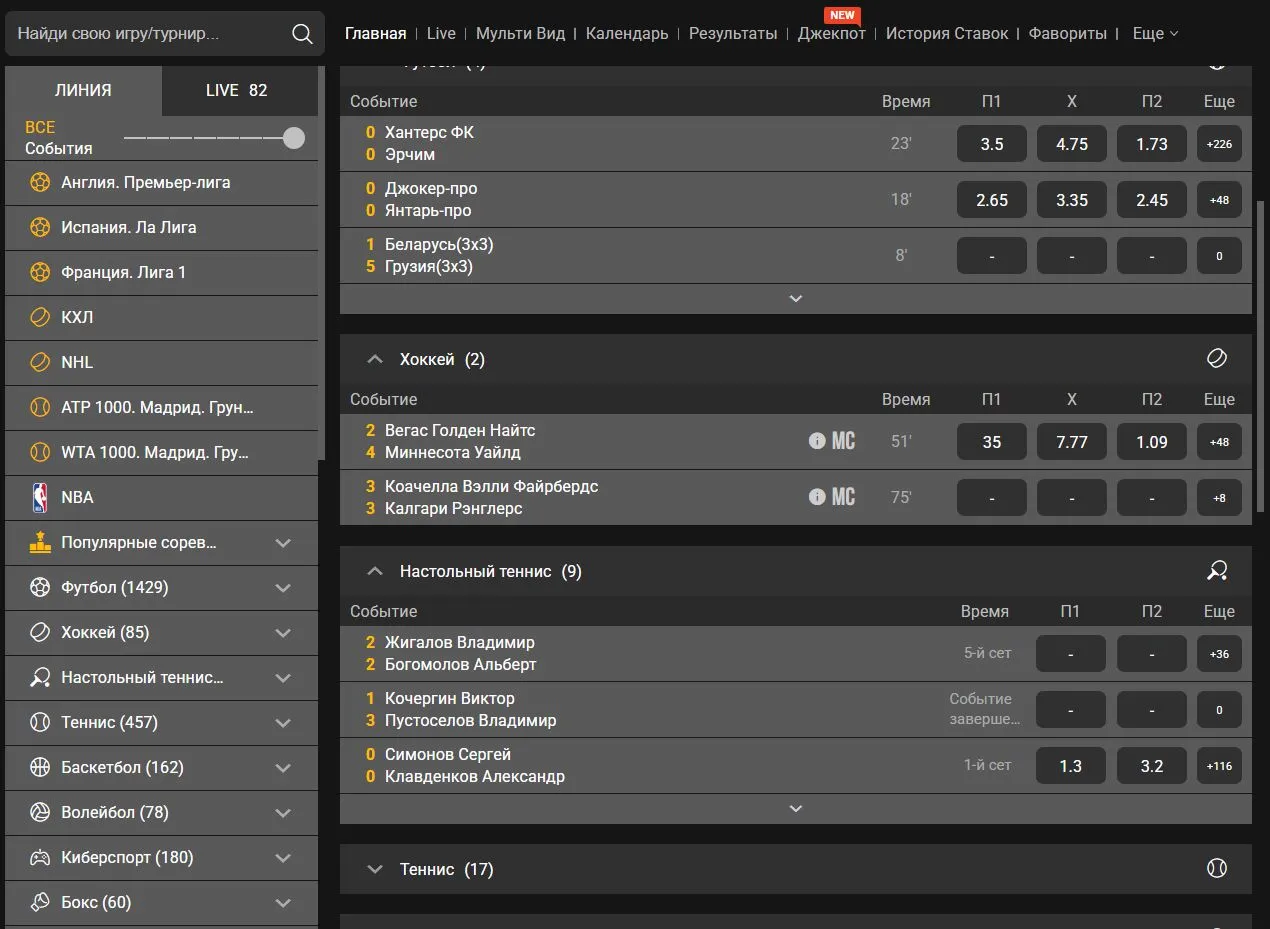Screen dimensions: 1270x929
Task: Click the search magnifier icon
Action: [x=302, y=34]
